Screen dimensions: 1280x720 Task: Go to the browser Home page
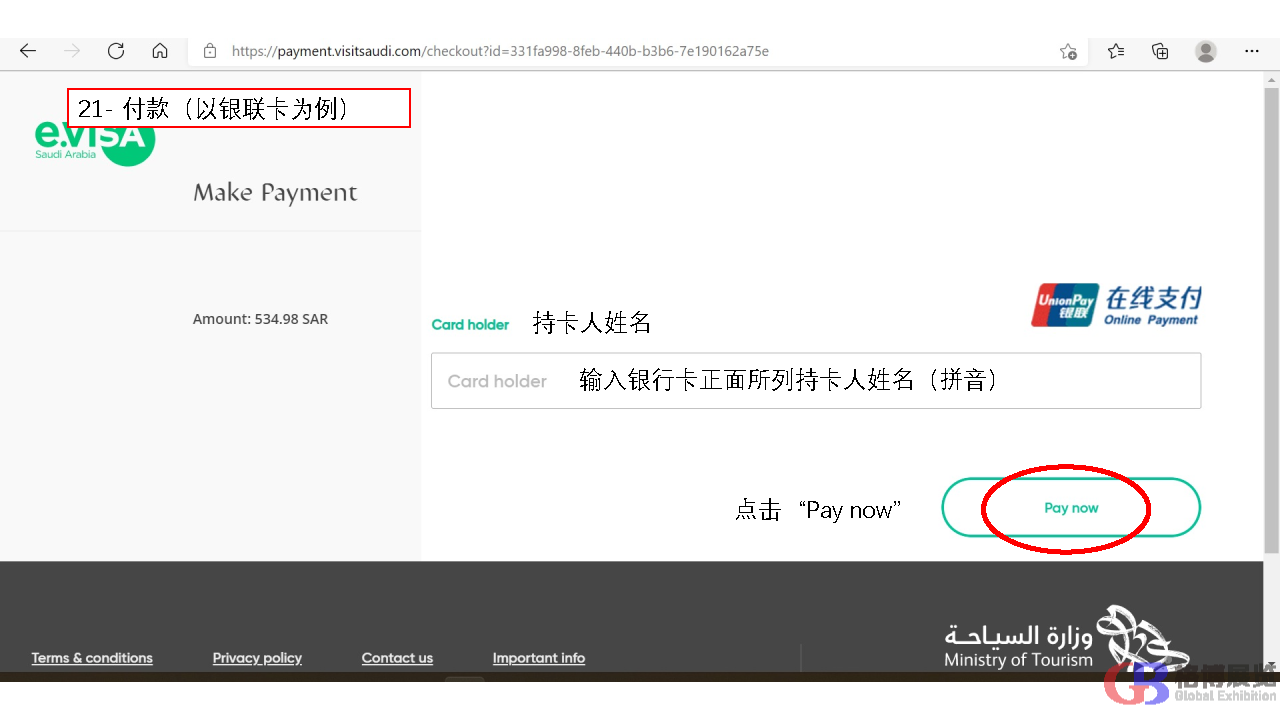coord(160,51)
